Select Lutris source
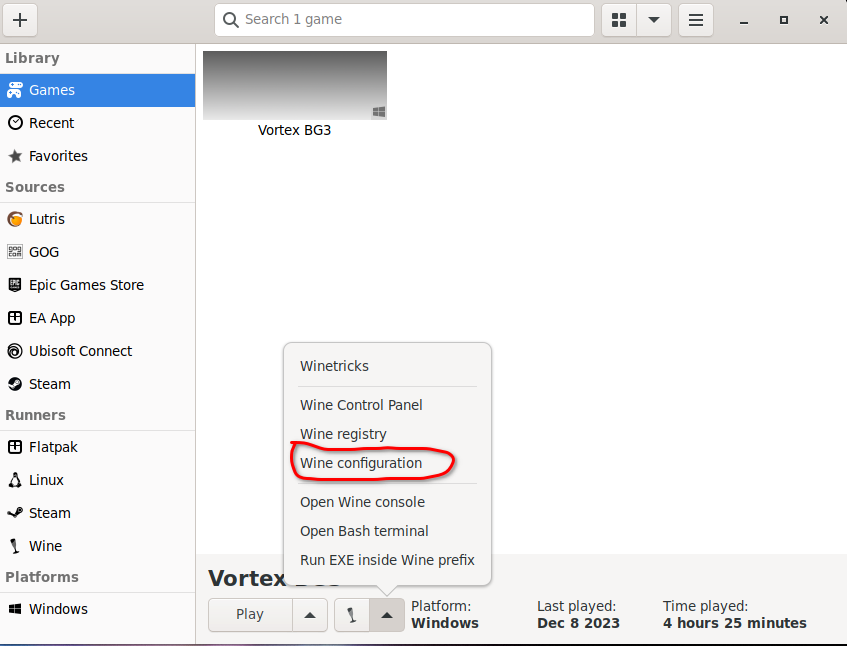 coord(97,219)
